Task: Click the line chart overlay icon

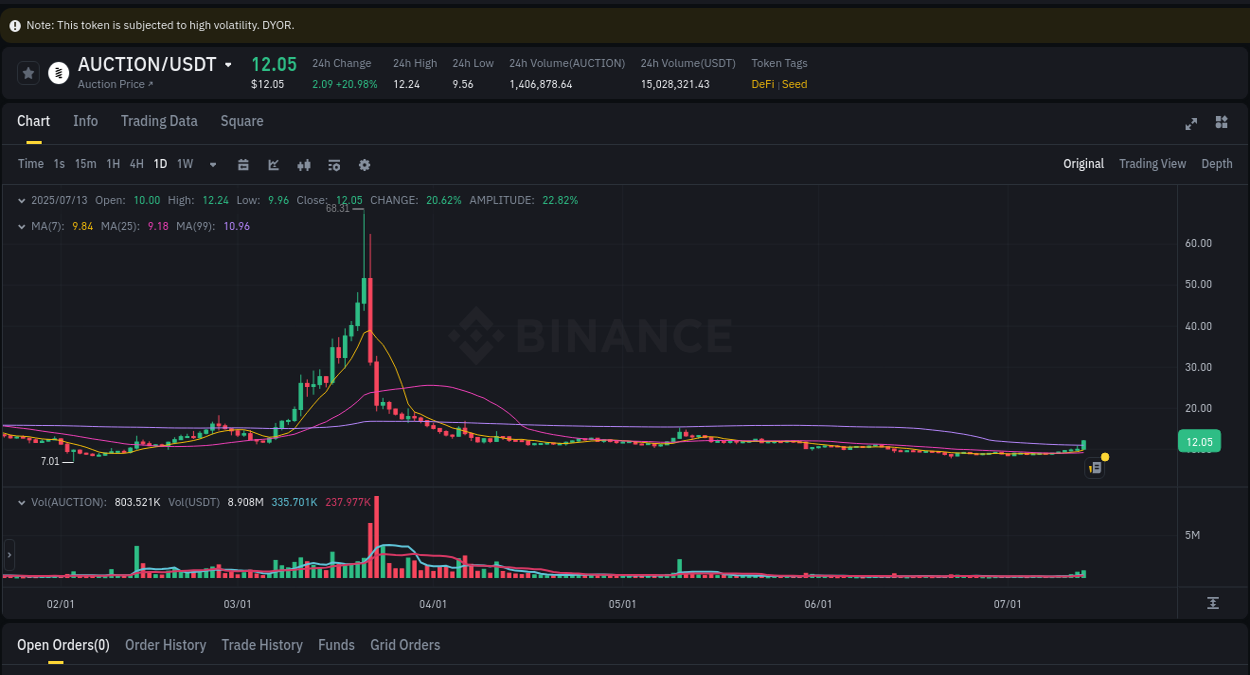Action: (273, 164)
